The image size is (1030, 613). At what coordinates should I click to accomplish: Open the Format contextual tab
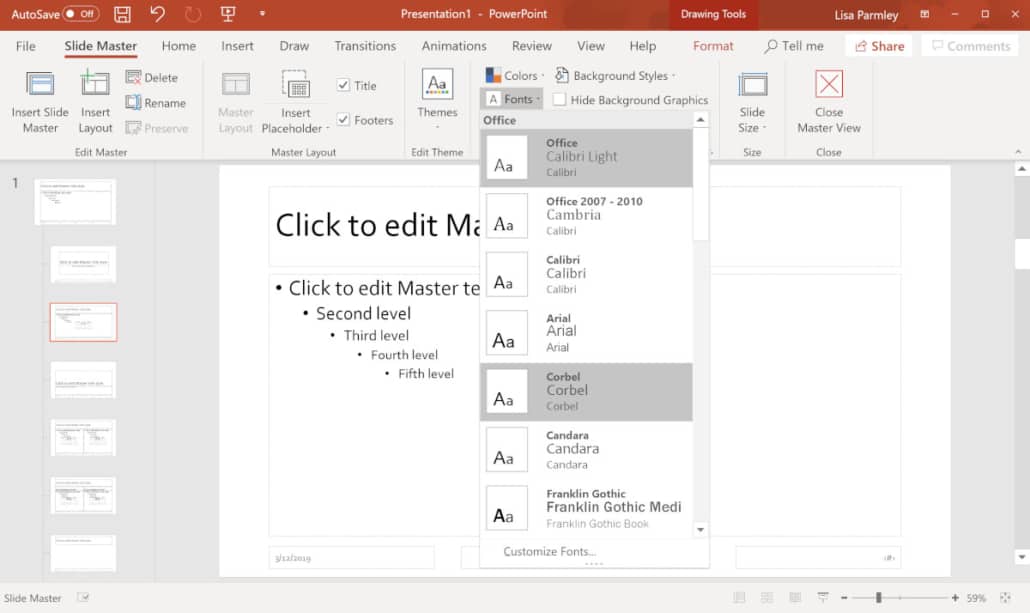(712, 46)
